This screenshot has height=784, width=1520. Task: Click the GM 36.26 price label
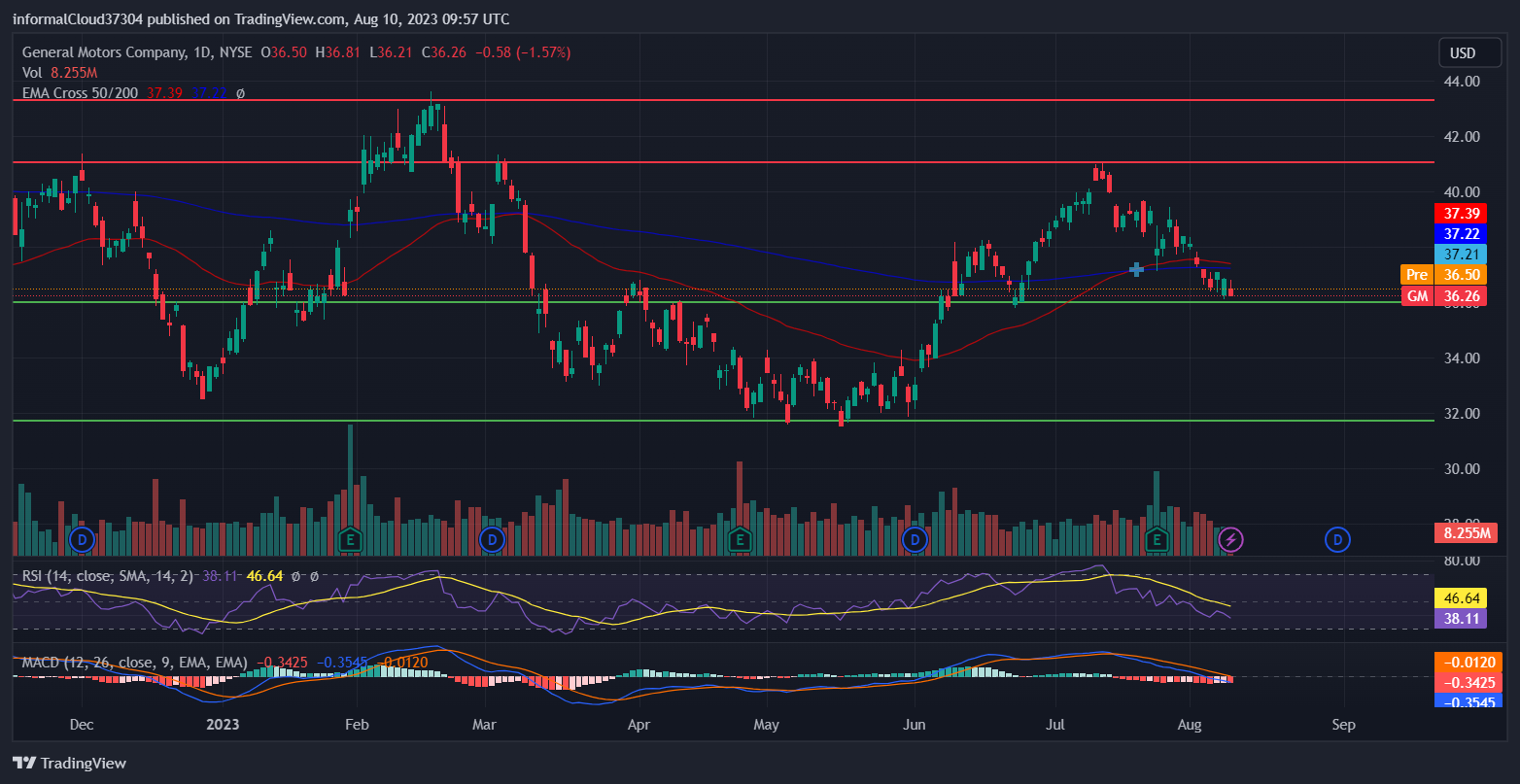tap(1443, 296)
